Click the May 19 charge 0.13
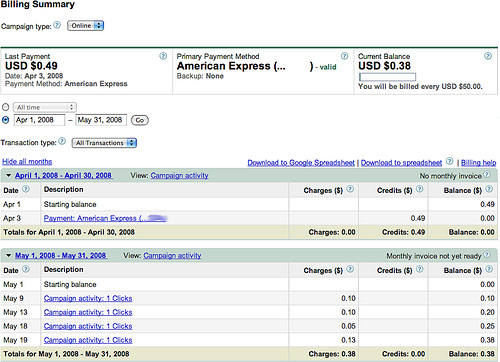Image resolution: width=500 pixels, height=362 pixels. point(348,340)
